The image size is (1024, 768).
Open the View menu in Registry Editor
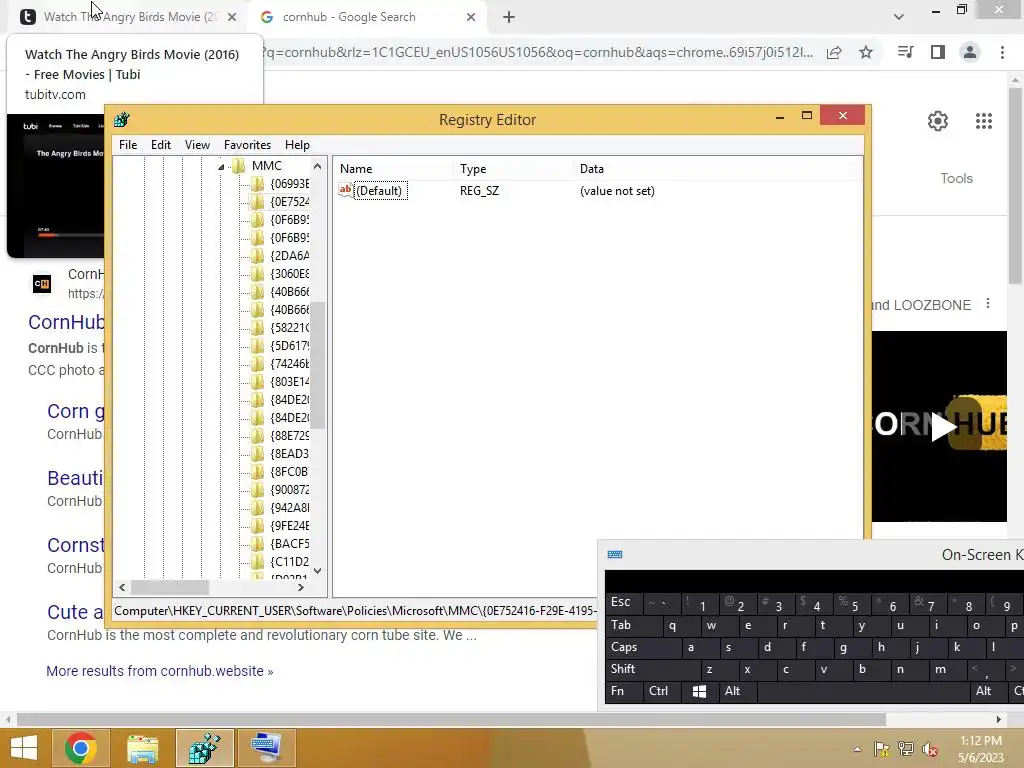point(197,145)
